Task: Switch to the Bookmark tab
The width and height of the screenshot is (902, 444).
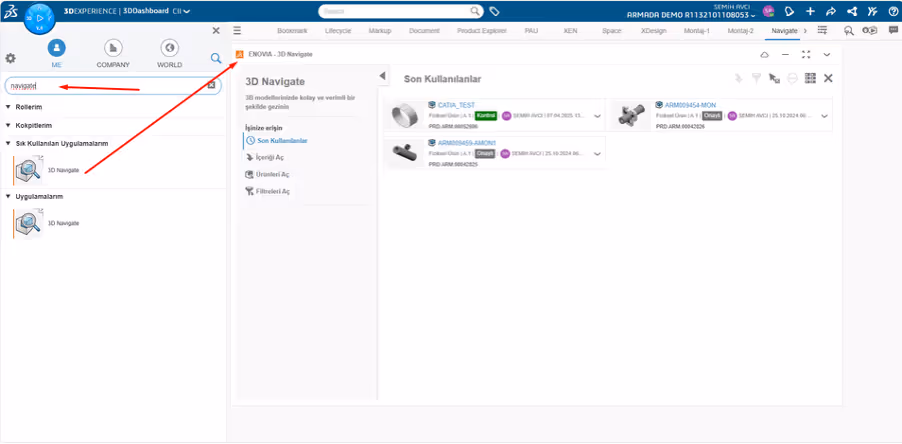Action: pos(292,30)
